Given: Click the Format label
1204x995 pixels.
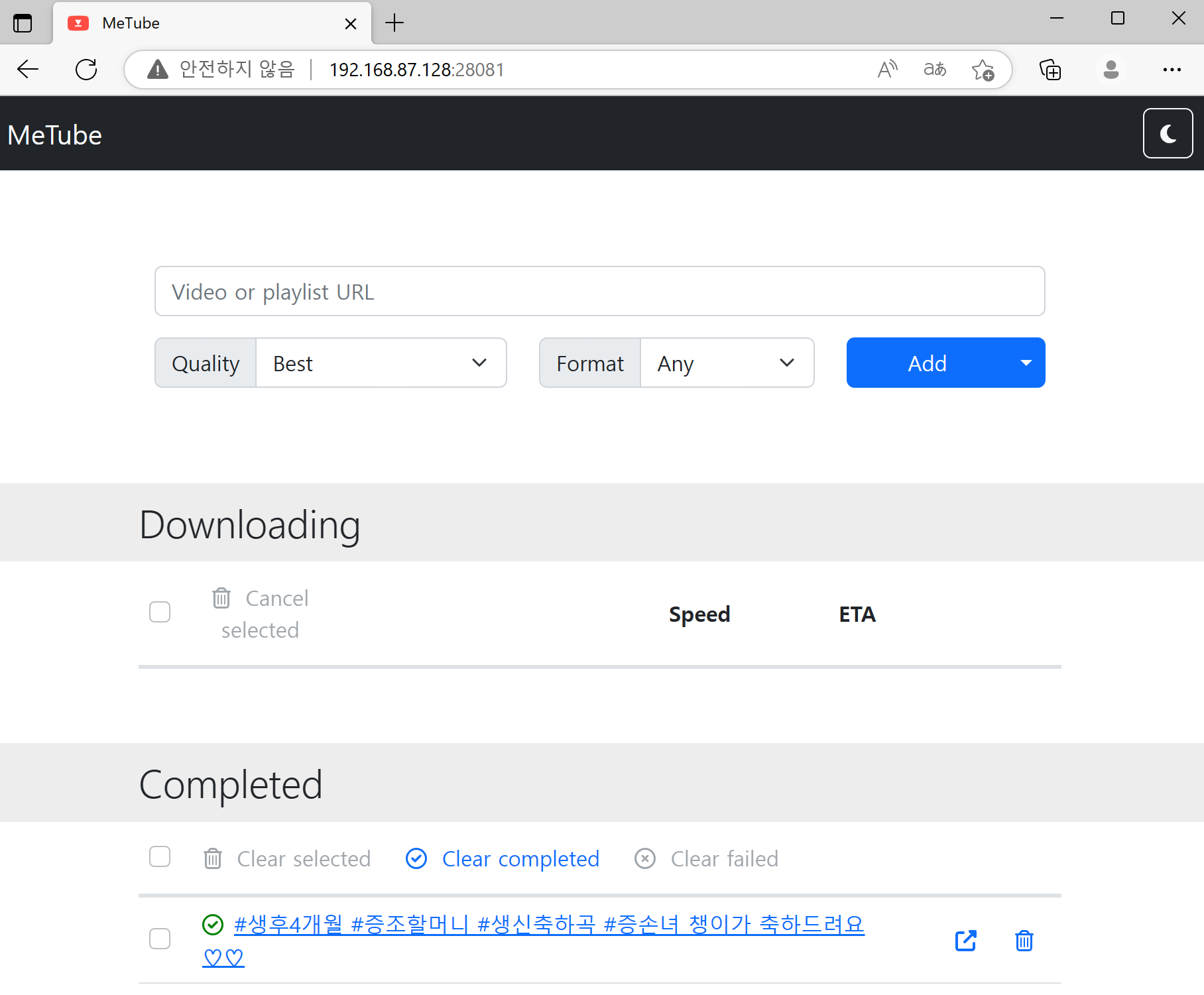Looking at the screenshot, I should (590, 363).
